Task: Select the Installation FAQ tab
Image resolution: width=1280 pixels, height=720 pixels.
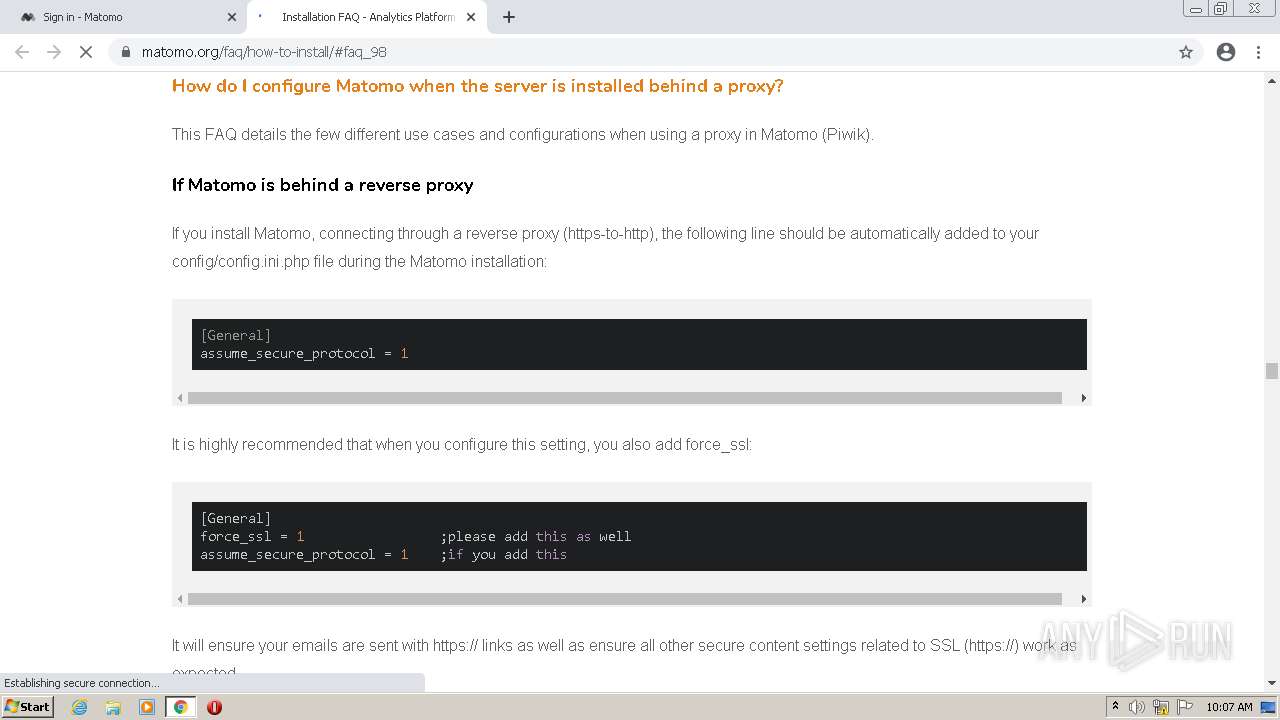Action: tap(367, 17)
